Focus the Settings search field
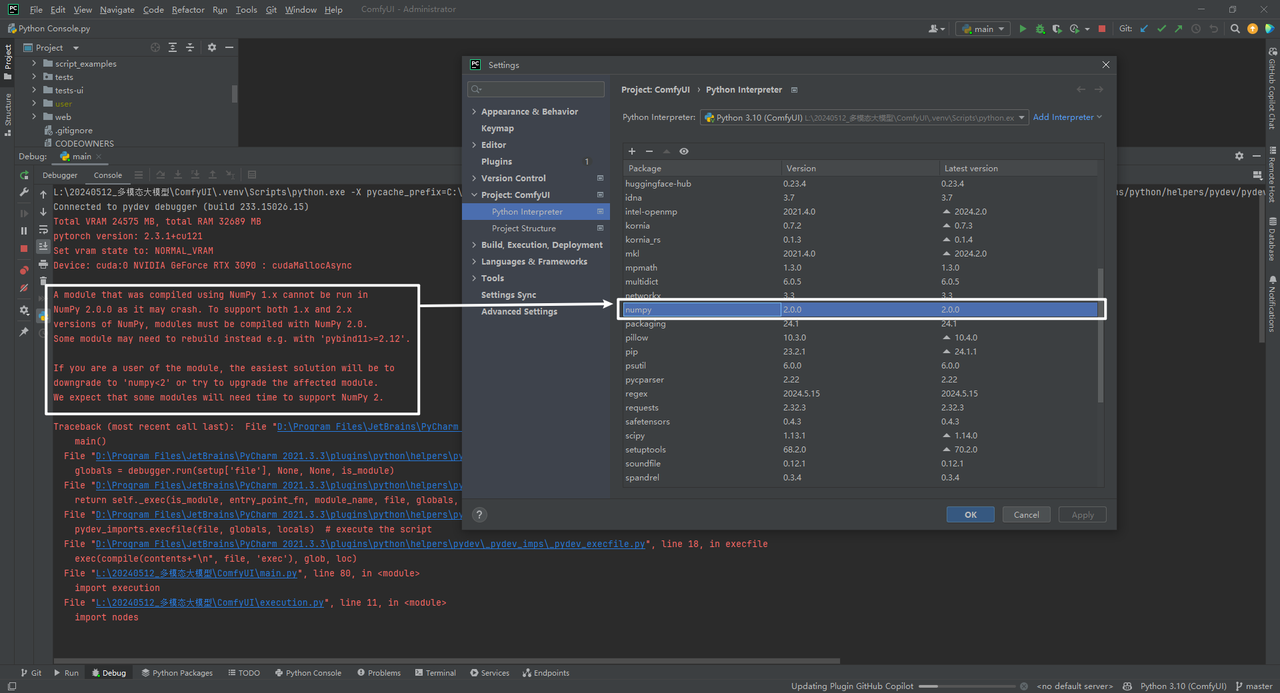Screen dimensions: 1280x693 click(536, 89)
